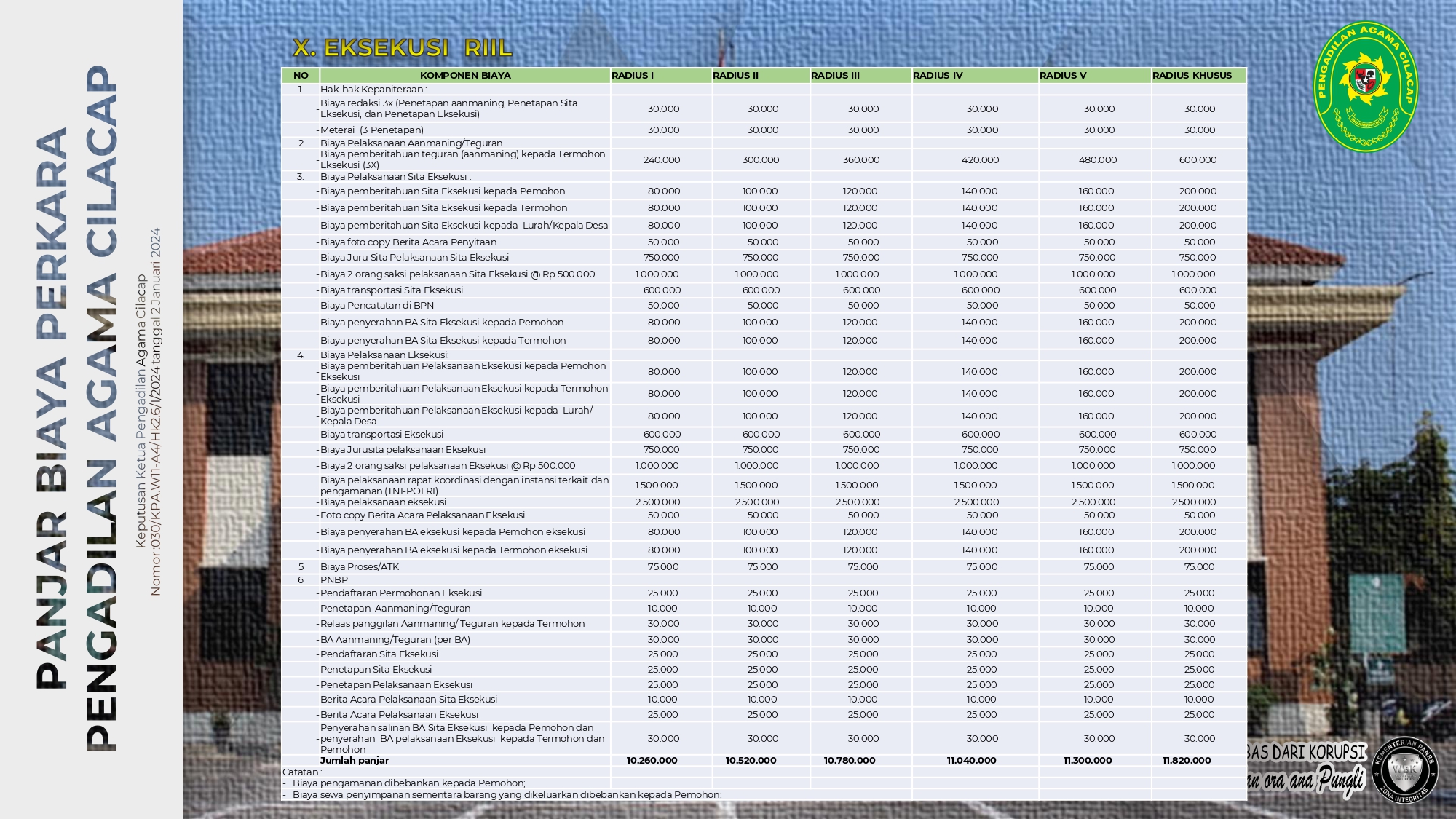Viewport: 1456px width, 819px height.
Task: Select Biaya pelaksanaan eksekusi 2.500.000 row
Action: [x=764, y=502]
